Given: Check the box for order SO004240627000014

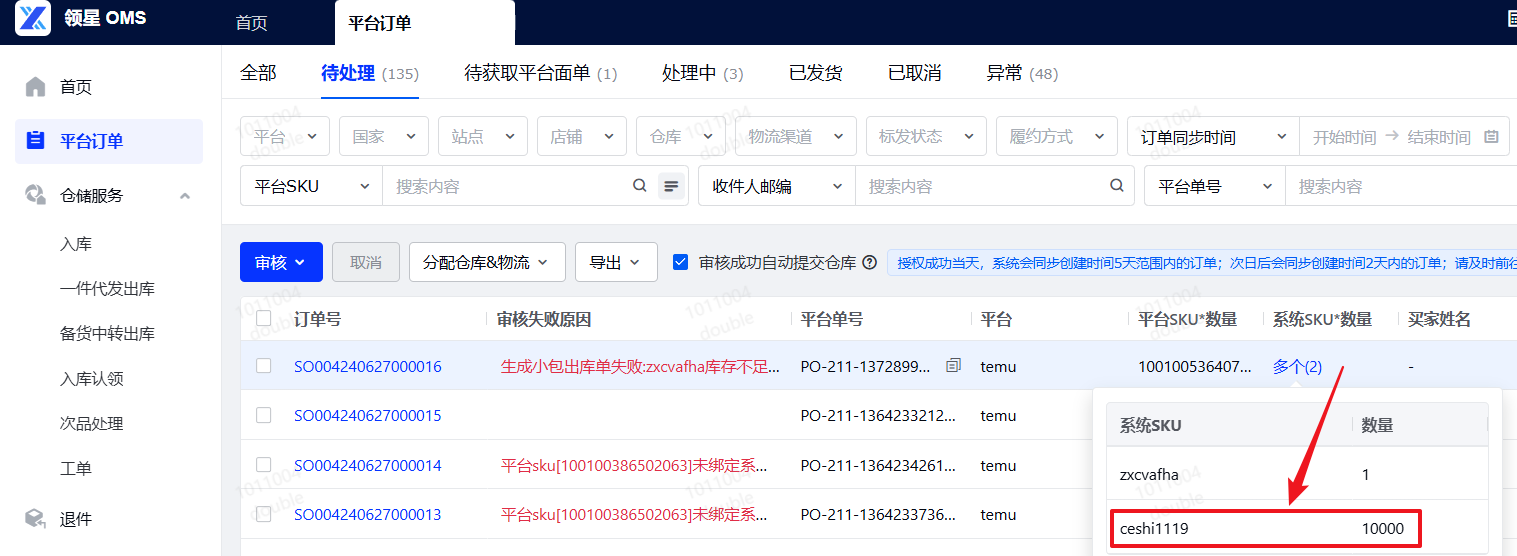Looking at the screenshot, I should click(x=264, y=465).
